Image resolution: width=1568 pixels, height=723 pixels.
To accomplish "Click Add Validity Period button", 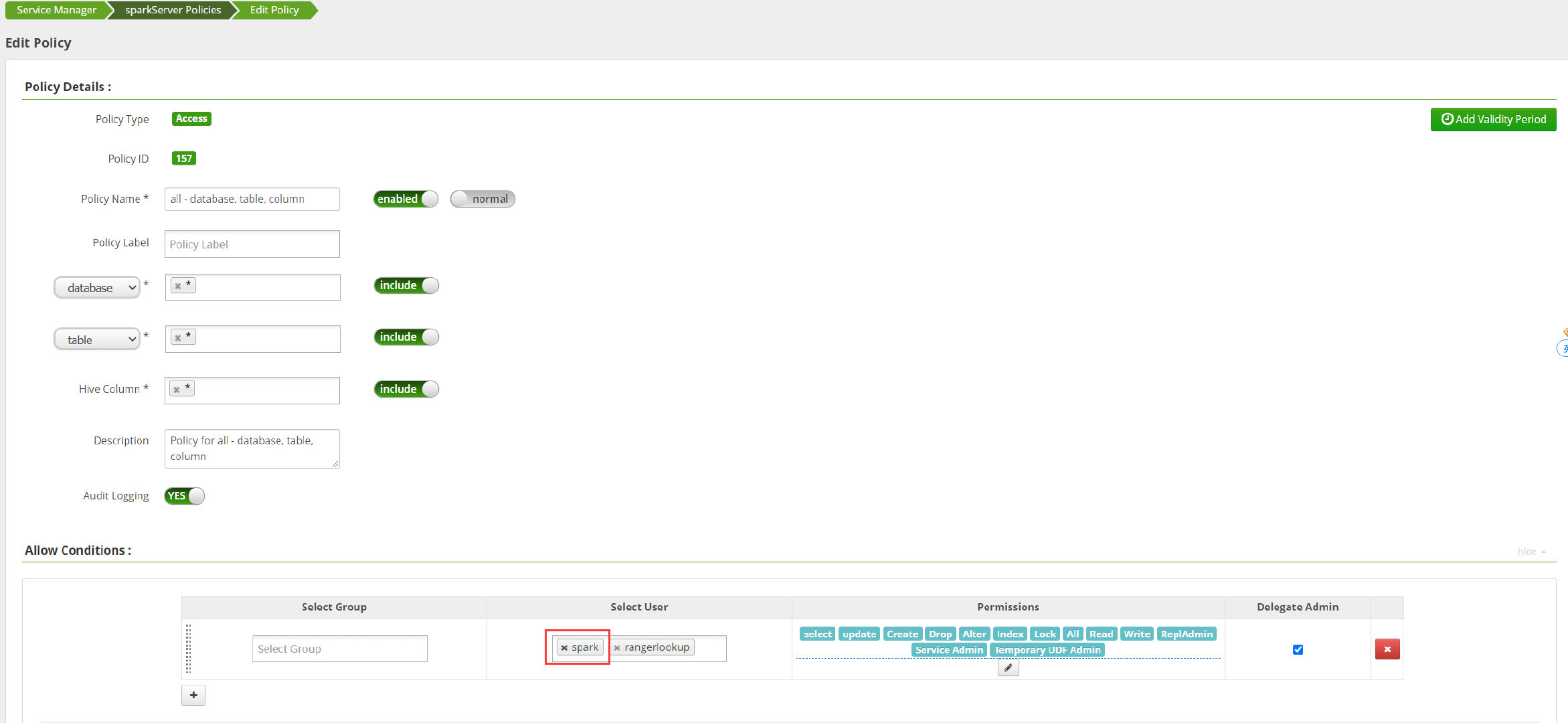I will tap(1493, 119).
